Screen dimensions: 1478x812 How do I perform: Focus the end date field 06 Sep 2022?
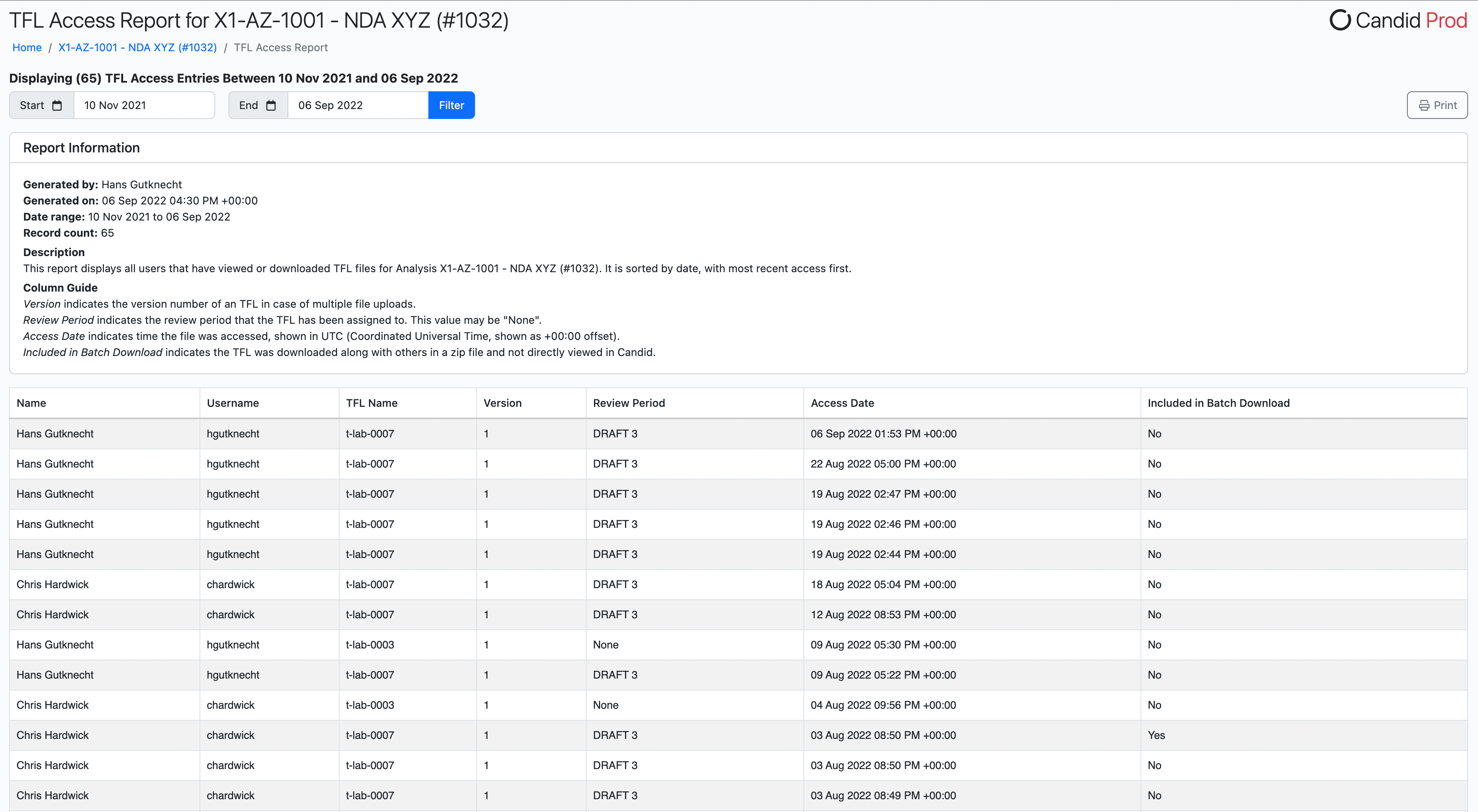point(357,106)
